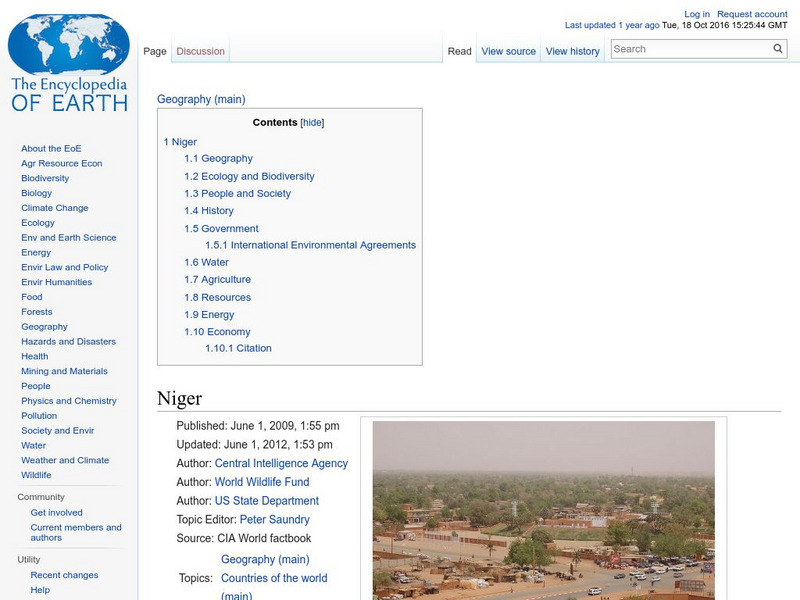Hide the Contents table of contents box
Viewport: 800px width, 600px height.
[x=313, y=122]
